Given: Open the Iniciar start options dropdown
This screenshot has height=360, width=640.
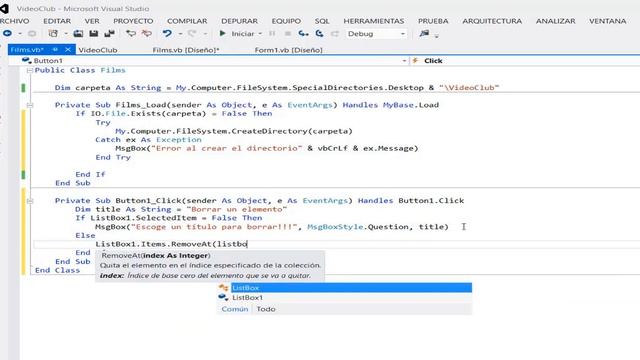Looking at the screenshot, I should [x=260, y=33].
